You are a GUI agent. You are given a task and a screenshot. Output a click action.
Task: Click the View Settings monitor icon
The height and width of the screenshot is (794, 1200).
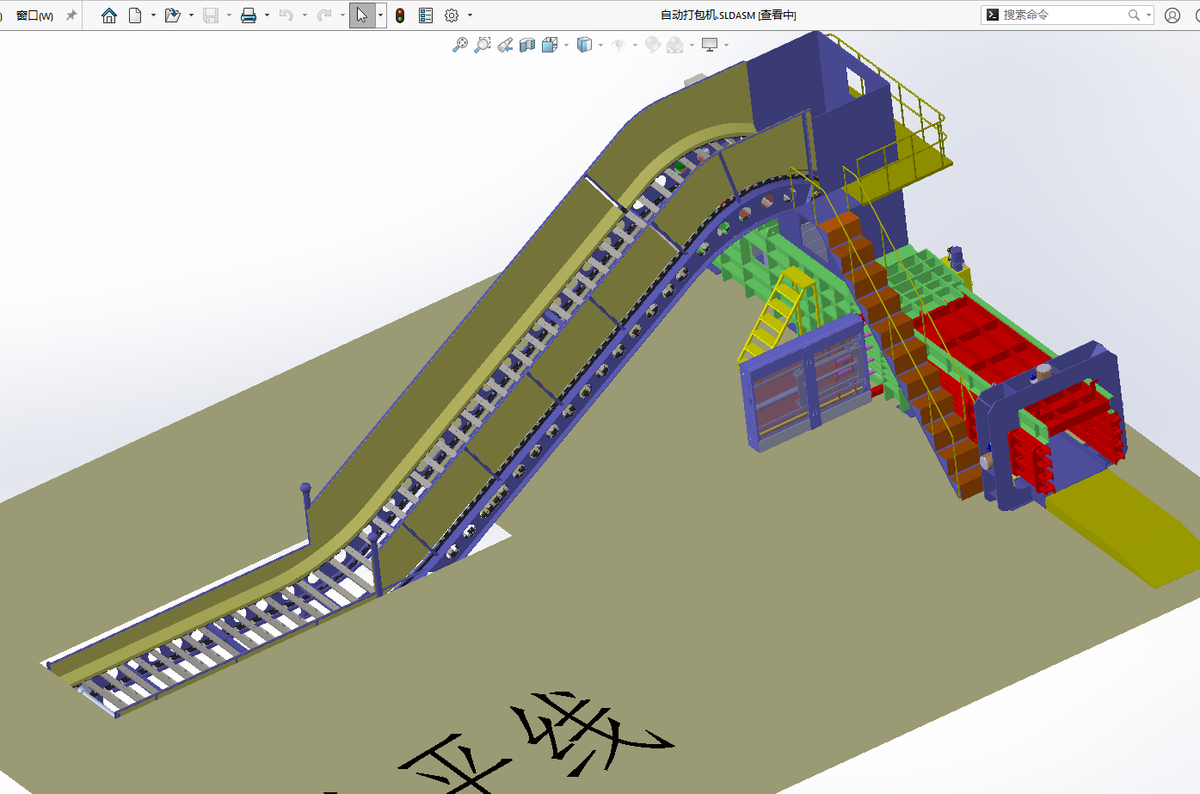click(x=710, y=44)
